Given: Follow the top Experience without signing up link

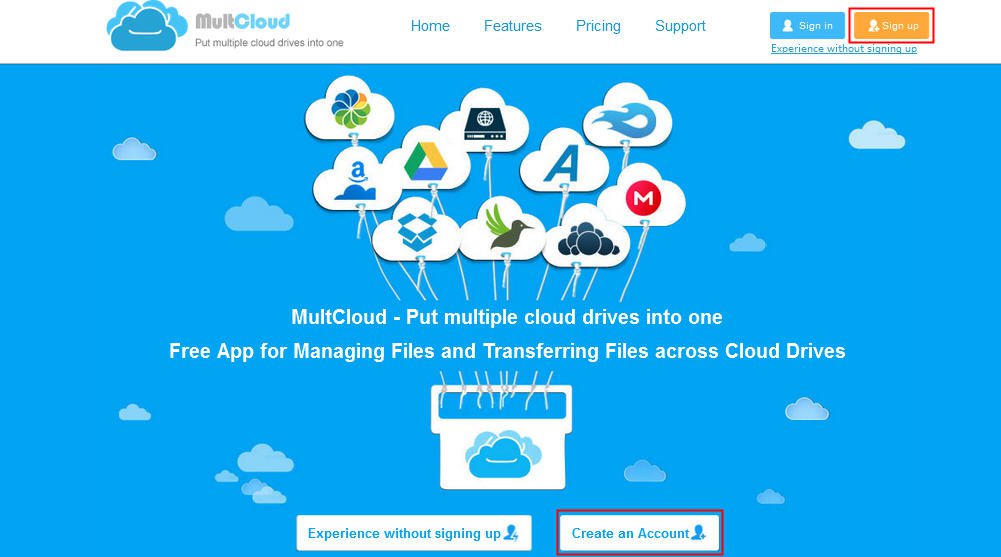Looking at the screenshot, I should 843,48.
